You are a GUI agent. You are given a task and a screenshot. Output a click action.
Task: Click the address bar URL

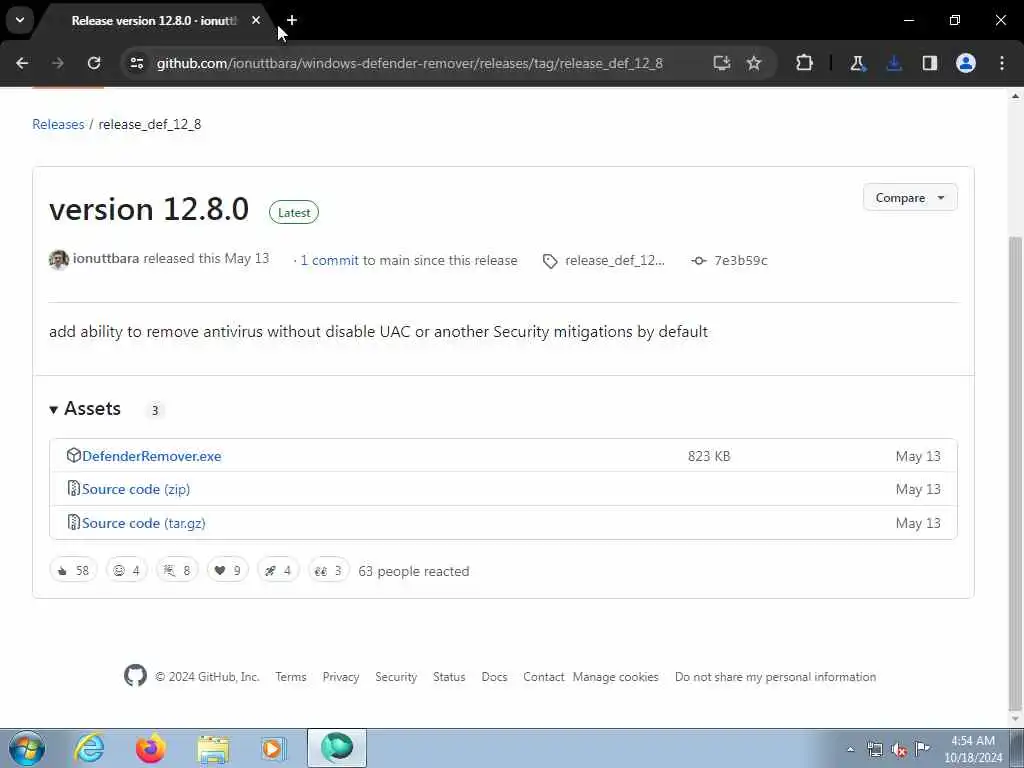(x=409, y=63)
